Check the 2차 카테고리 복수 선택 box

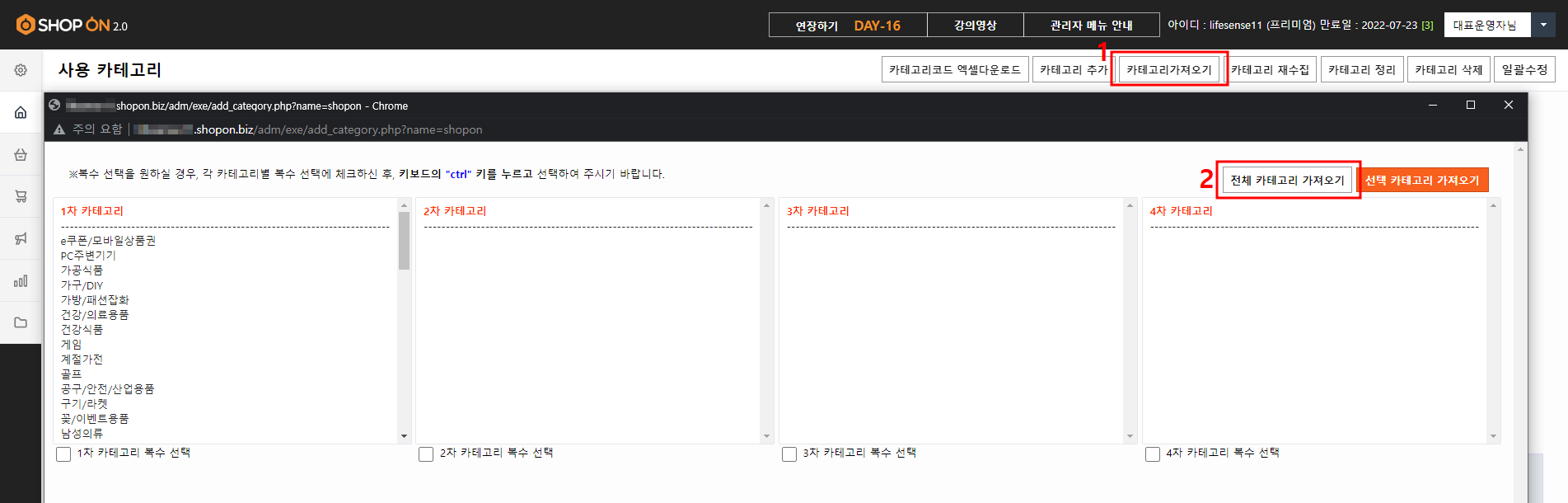[426, 454]
